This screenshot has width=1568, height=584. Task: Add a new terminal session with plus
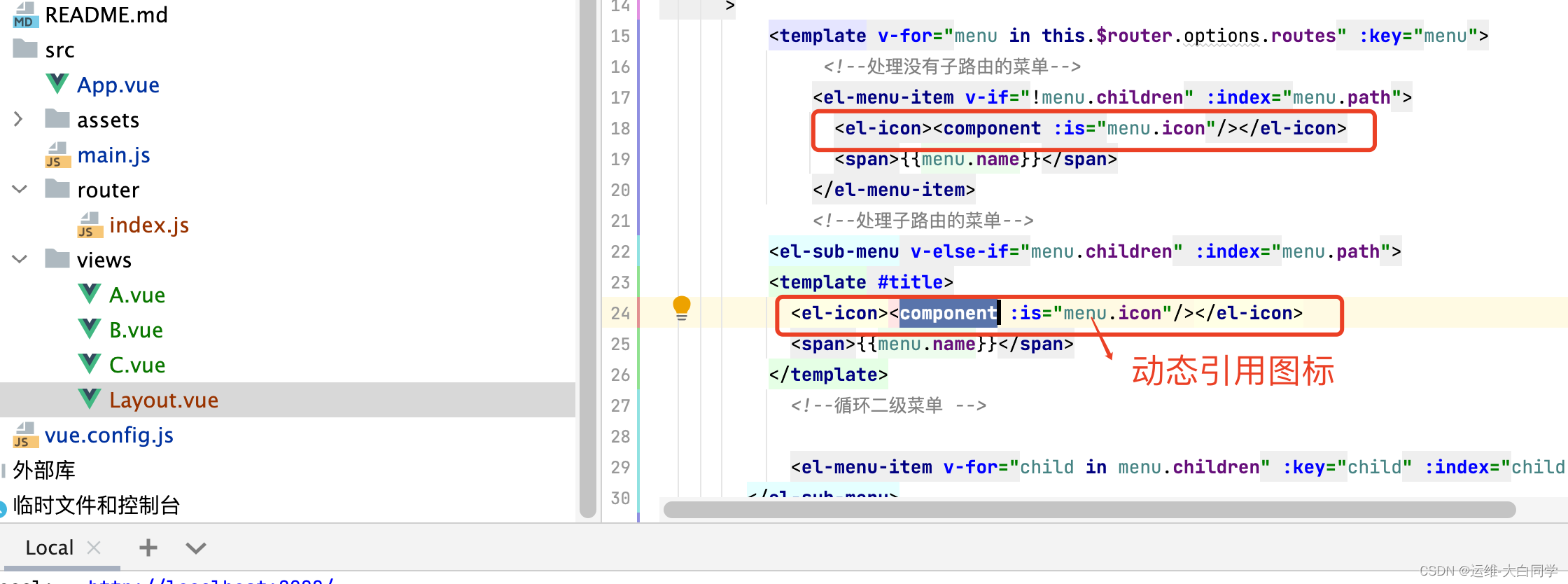click(x=148, y=548)
